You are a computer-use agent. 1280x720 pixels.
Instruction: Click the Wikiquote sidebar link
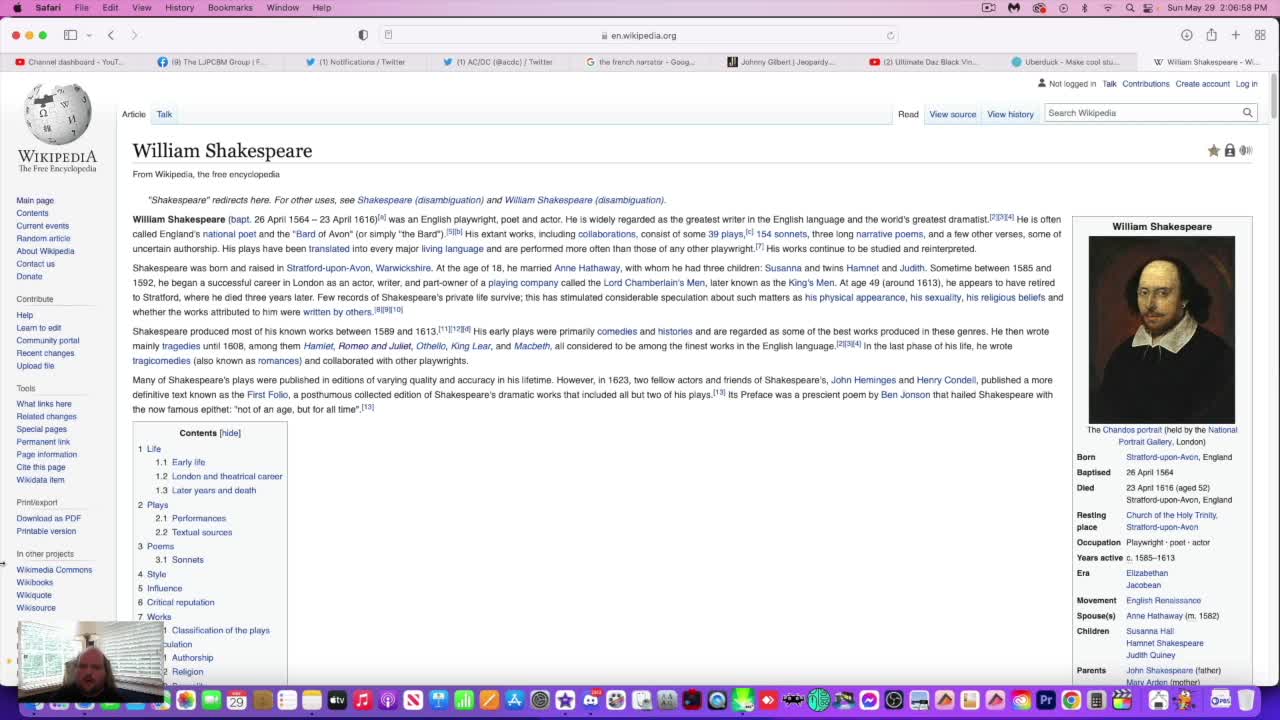34,595
